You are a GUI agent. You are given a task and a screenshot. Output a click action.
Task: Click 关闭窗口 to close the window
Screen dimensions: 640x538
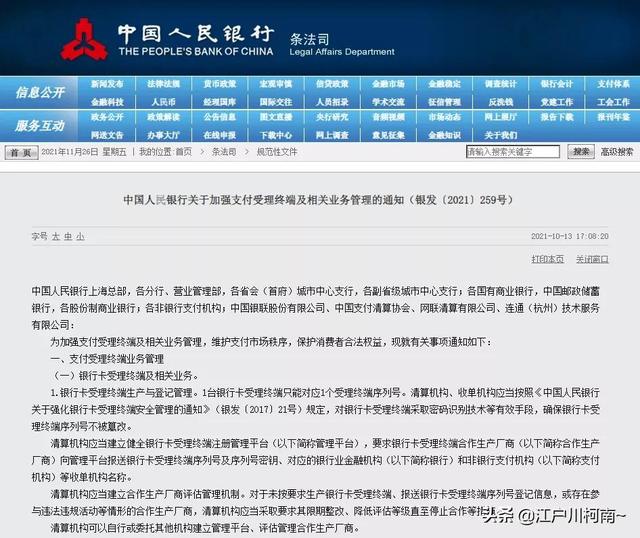click(x=592, y=259)
